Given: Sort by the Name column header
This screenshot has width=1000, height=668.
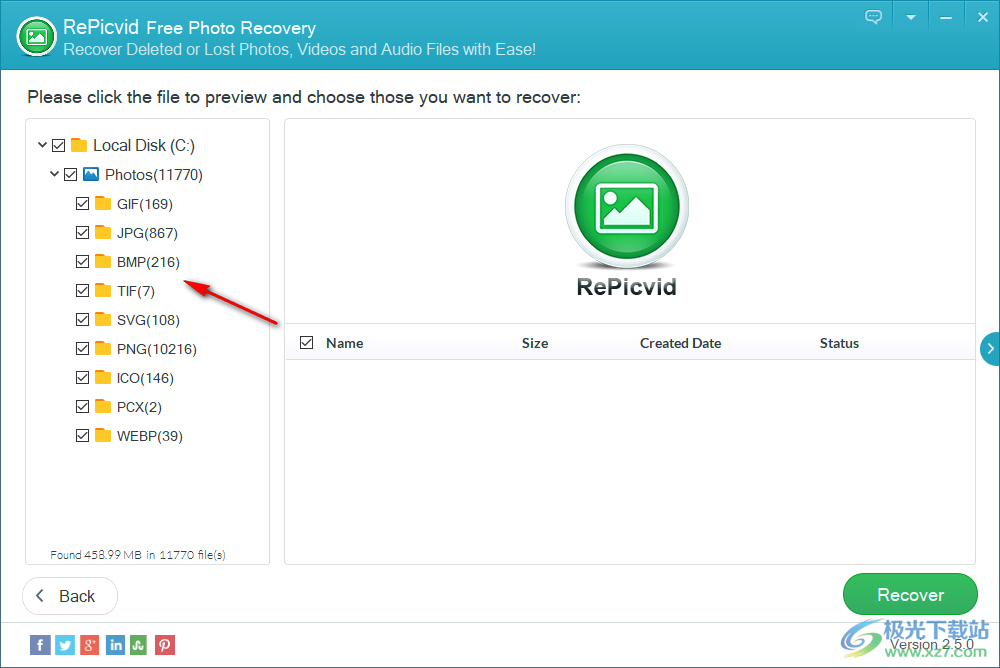Looking at the screenshot, I should coord(345,343).
